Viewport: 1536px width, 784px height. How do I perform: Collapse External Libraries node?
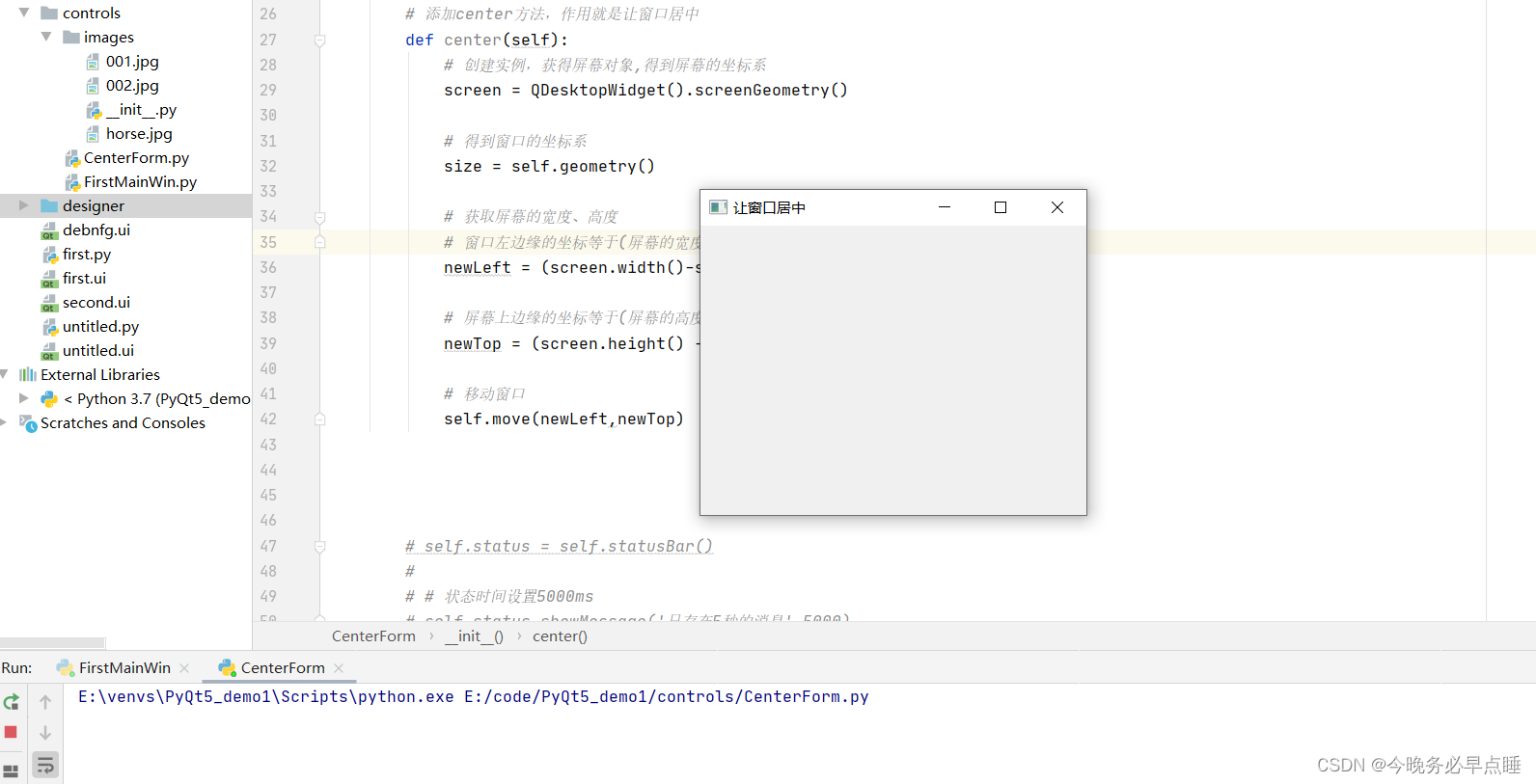coord(5,374)
